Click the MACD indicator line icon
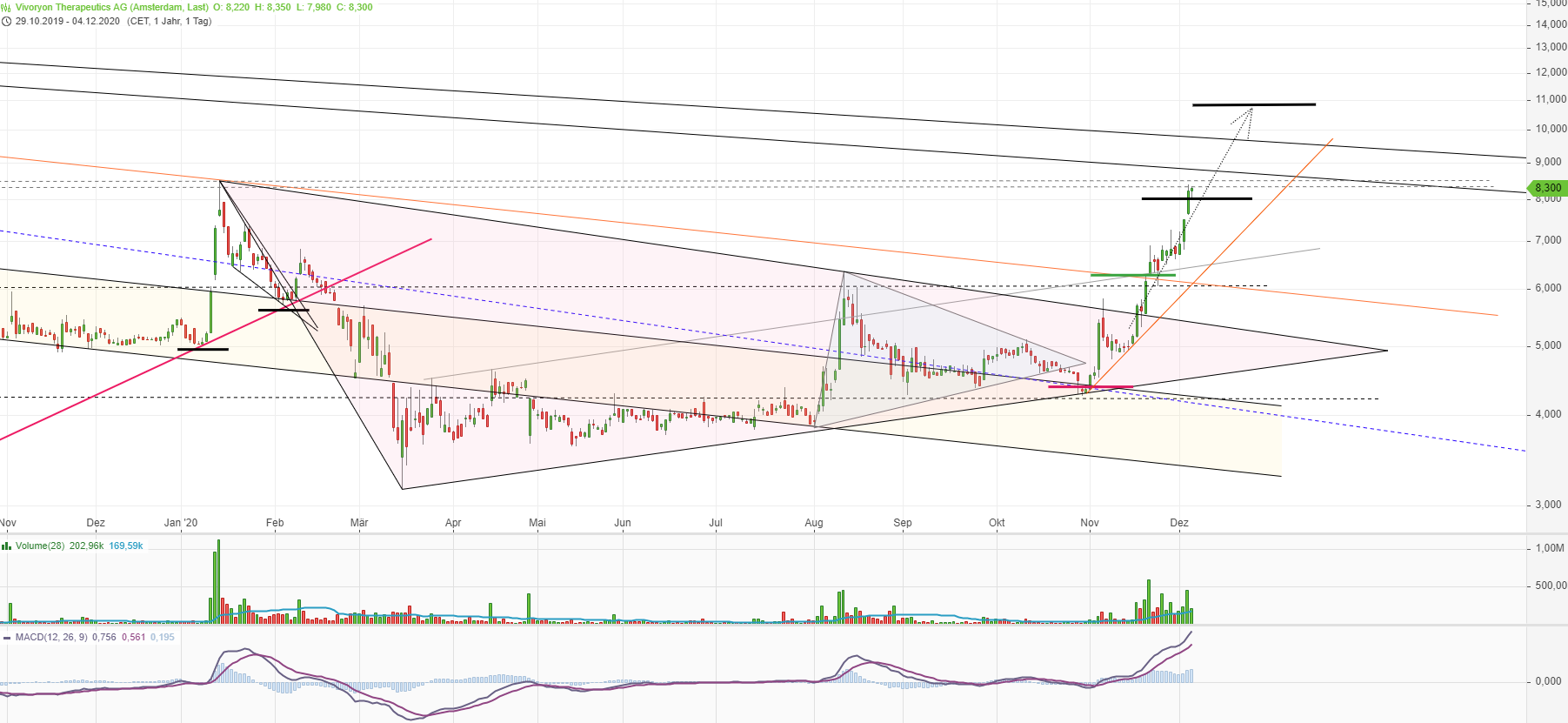The height and width of the screenshot is (723, 1568). tap(6, 637)
